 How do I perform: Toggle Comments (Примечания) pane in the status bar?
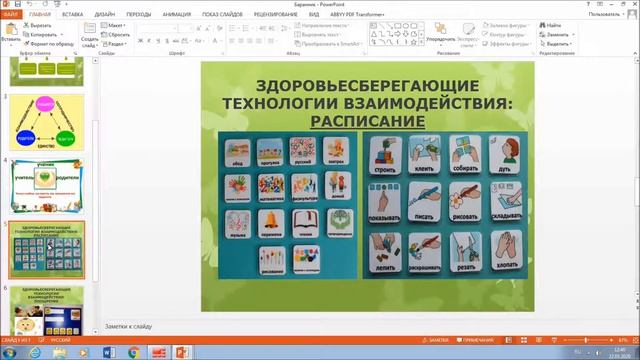point(475,340)
